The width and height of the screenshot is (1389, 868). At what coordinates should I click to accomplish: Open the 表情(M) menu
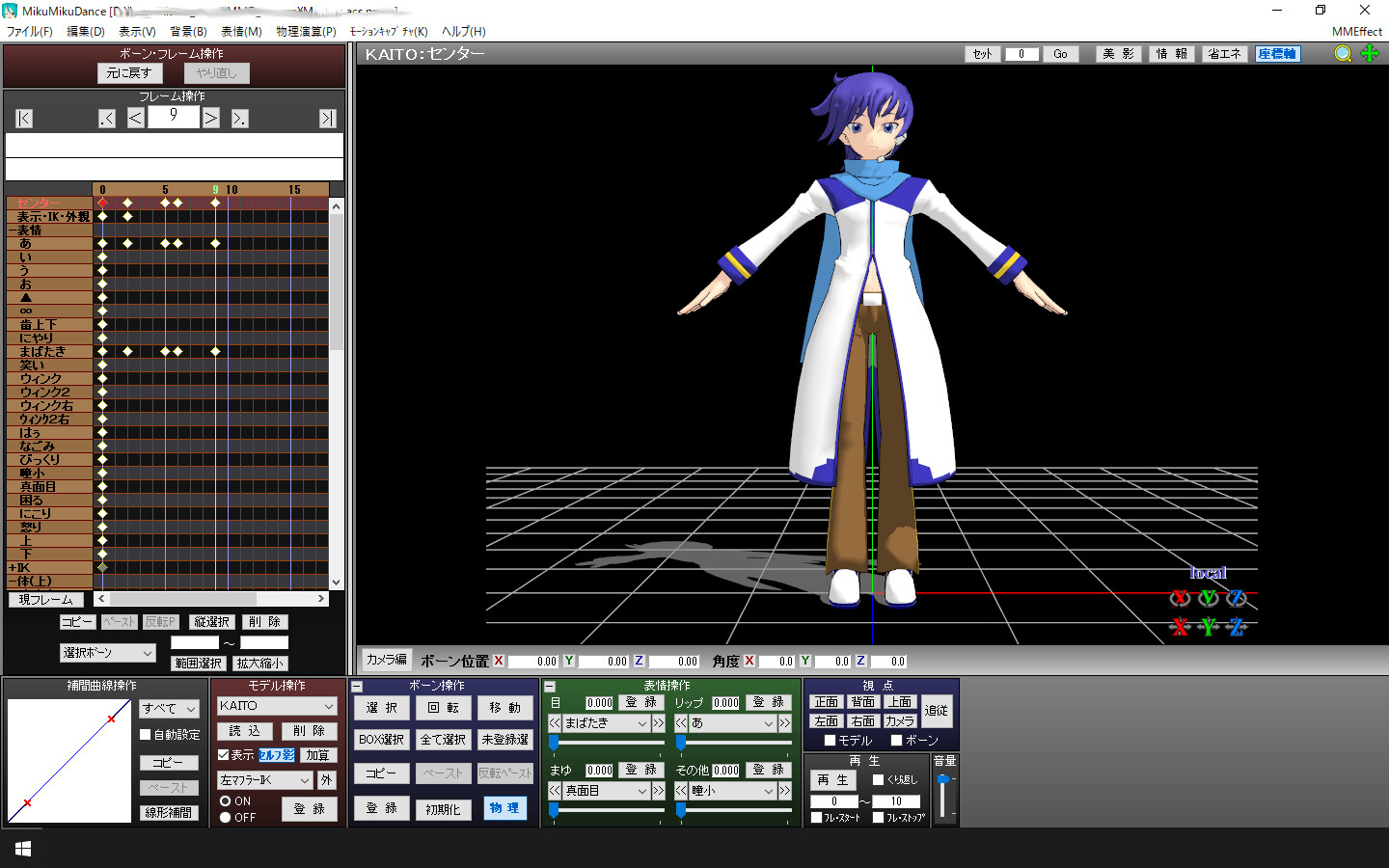click(241, 32)
